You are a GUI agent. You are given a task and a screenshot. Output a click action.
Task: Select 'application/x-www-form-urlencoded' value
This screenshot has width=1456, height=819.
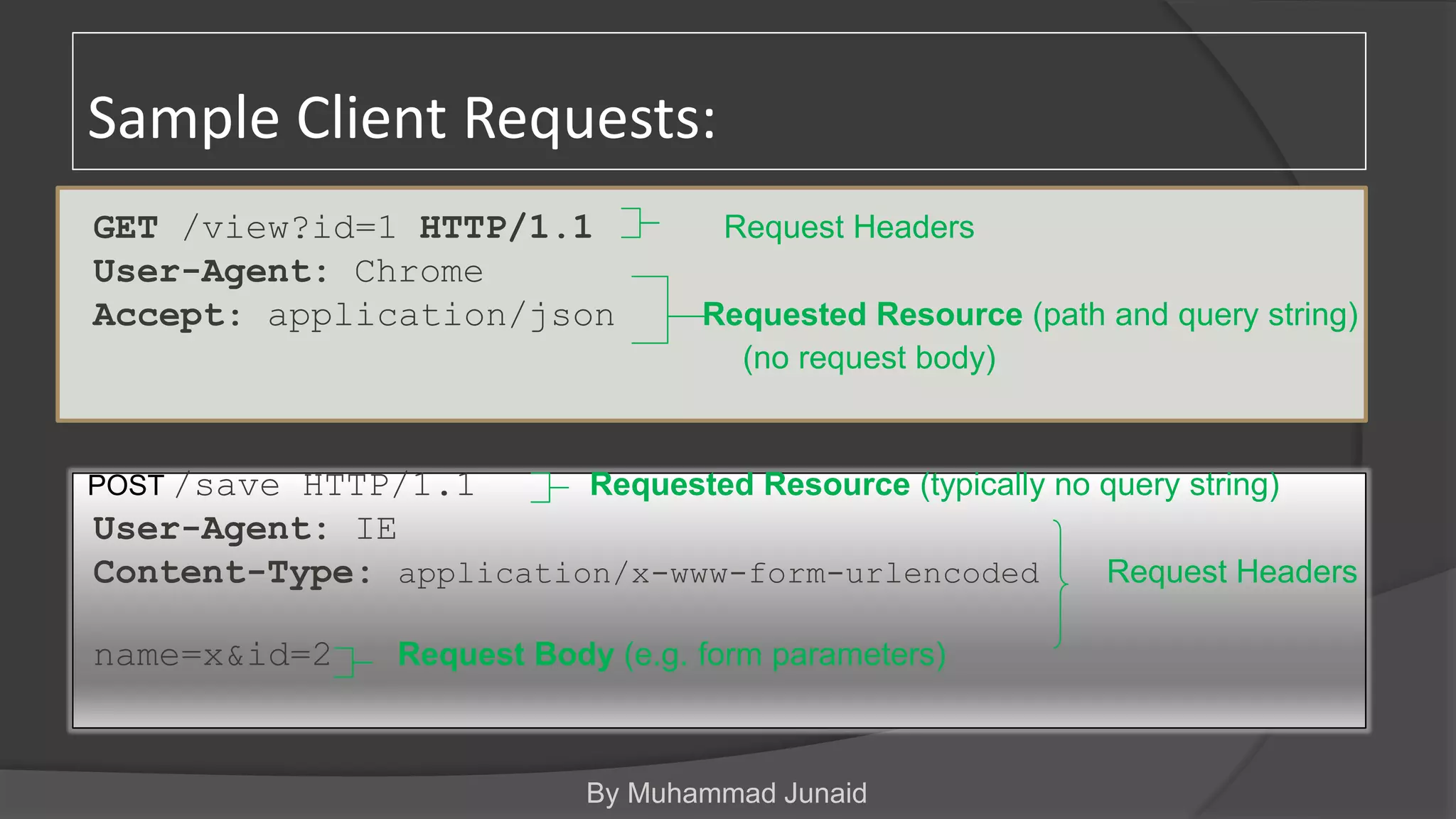pos(719,573)
